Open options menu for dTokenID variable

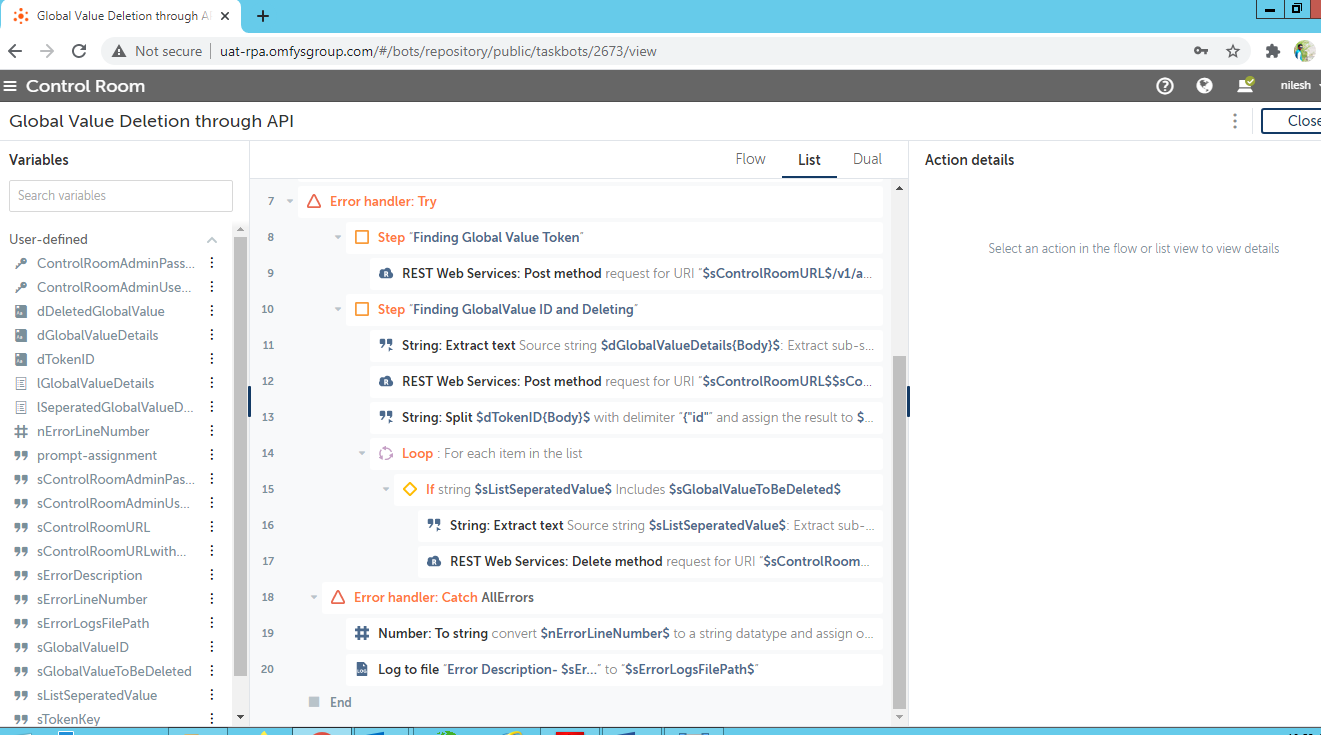tap(211, 359)
